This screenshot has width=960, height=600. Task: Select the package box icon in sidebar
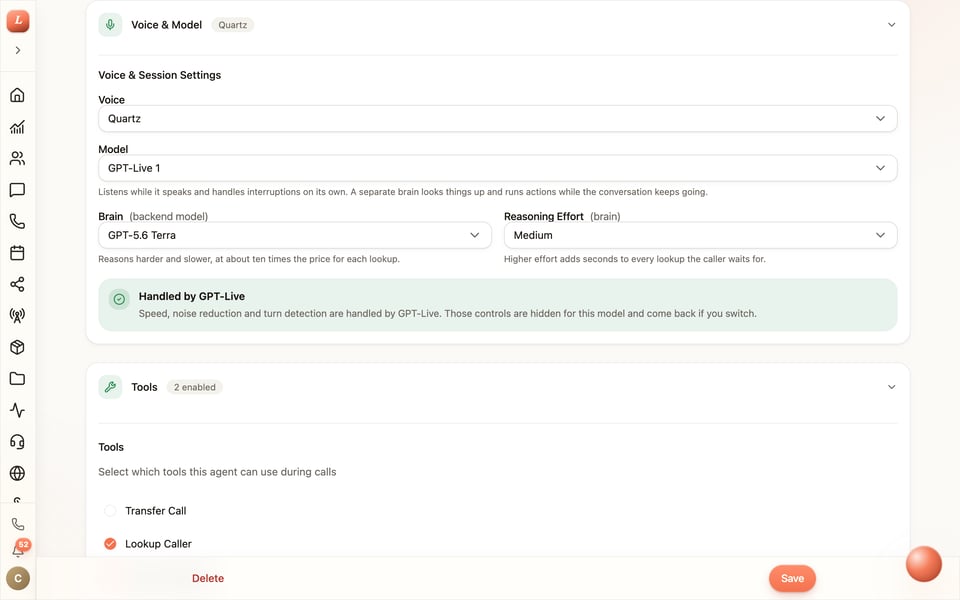17,347
